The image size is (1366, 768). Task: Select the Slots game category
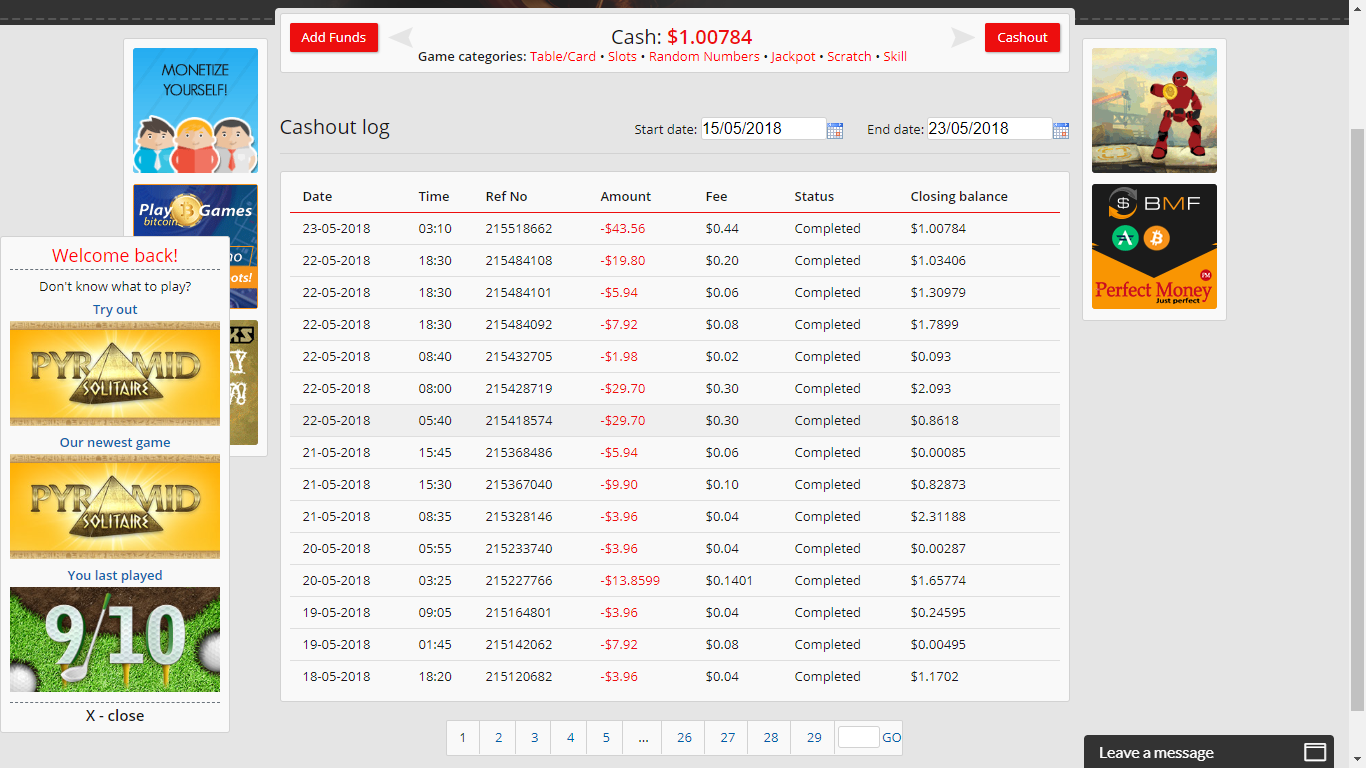click(622, 57)
